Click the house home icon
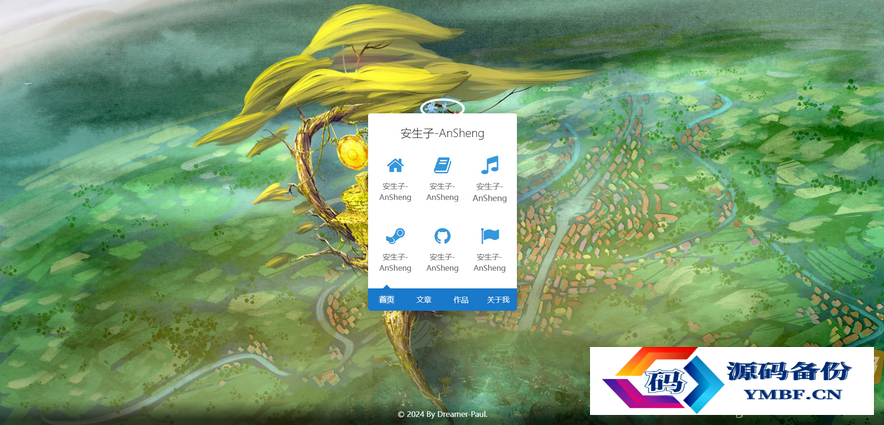 (395, 166)
